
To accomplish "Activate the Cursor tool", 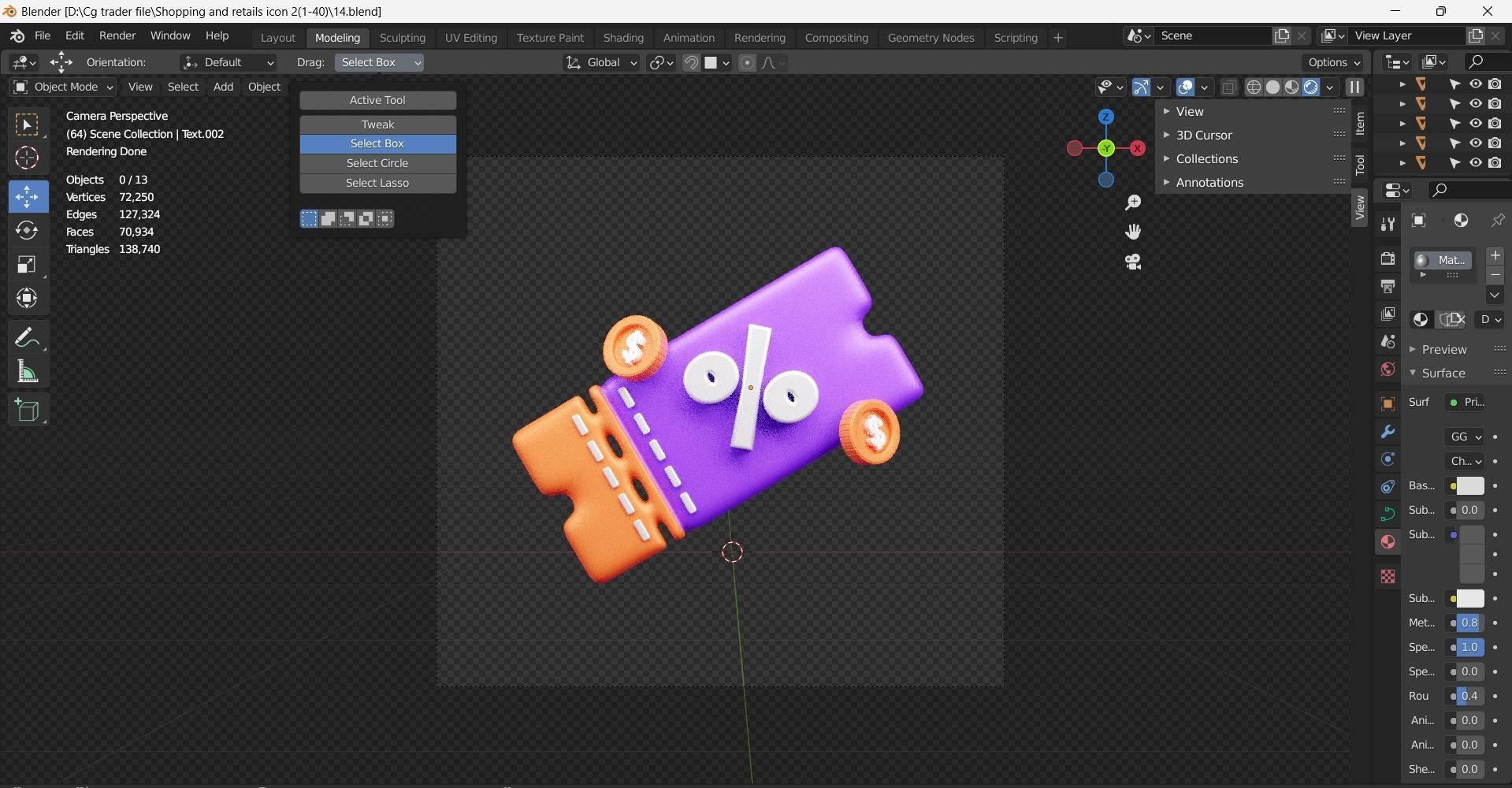I will coord(27,158).
